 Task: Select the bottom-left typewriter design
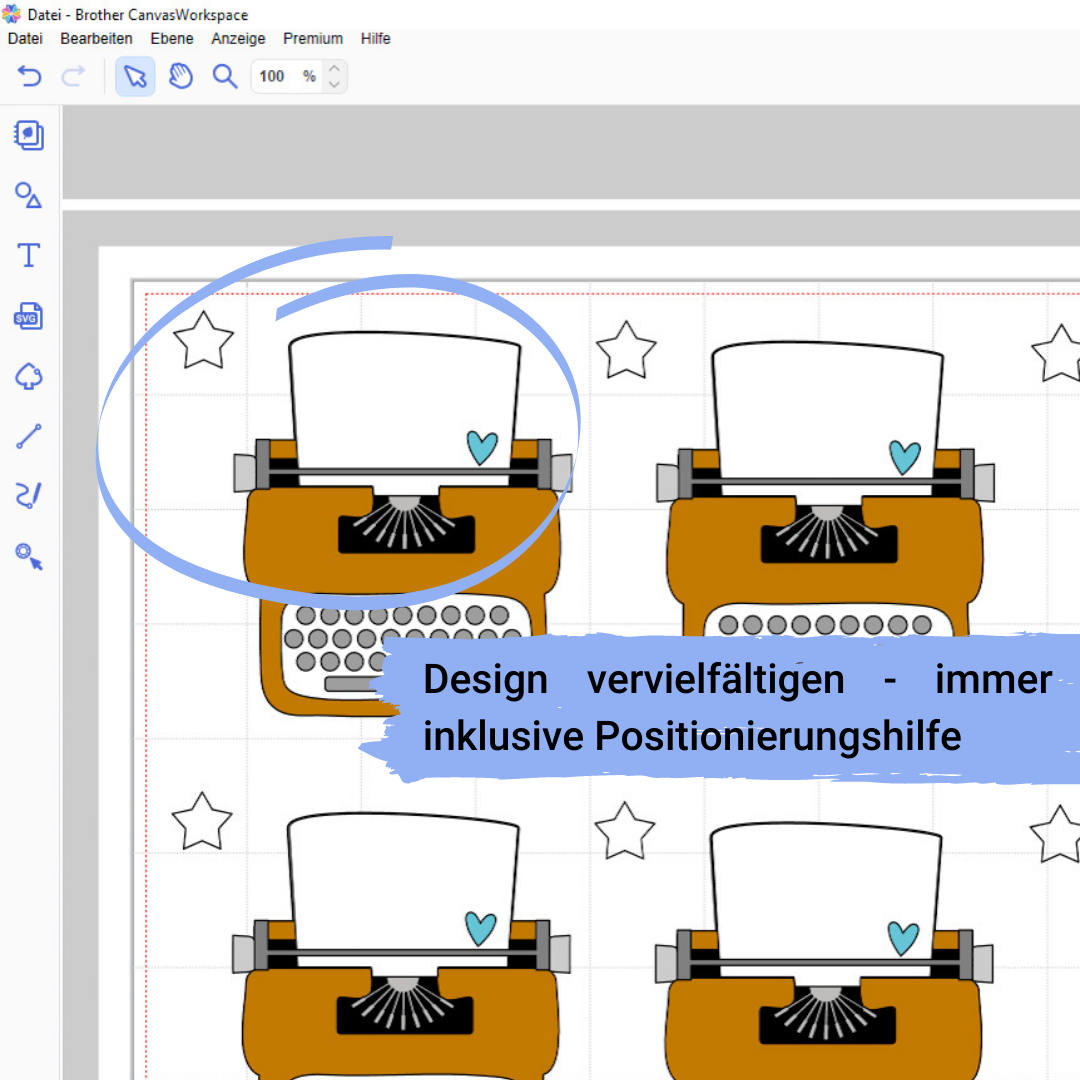point(402,947)
